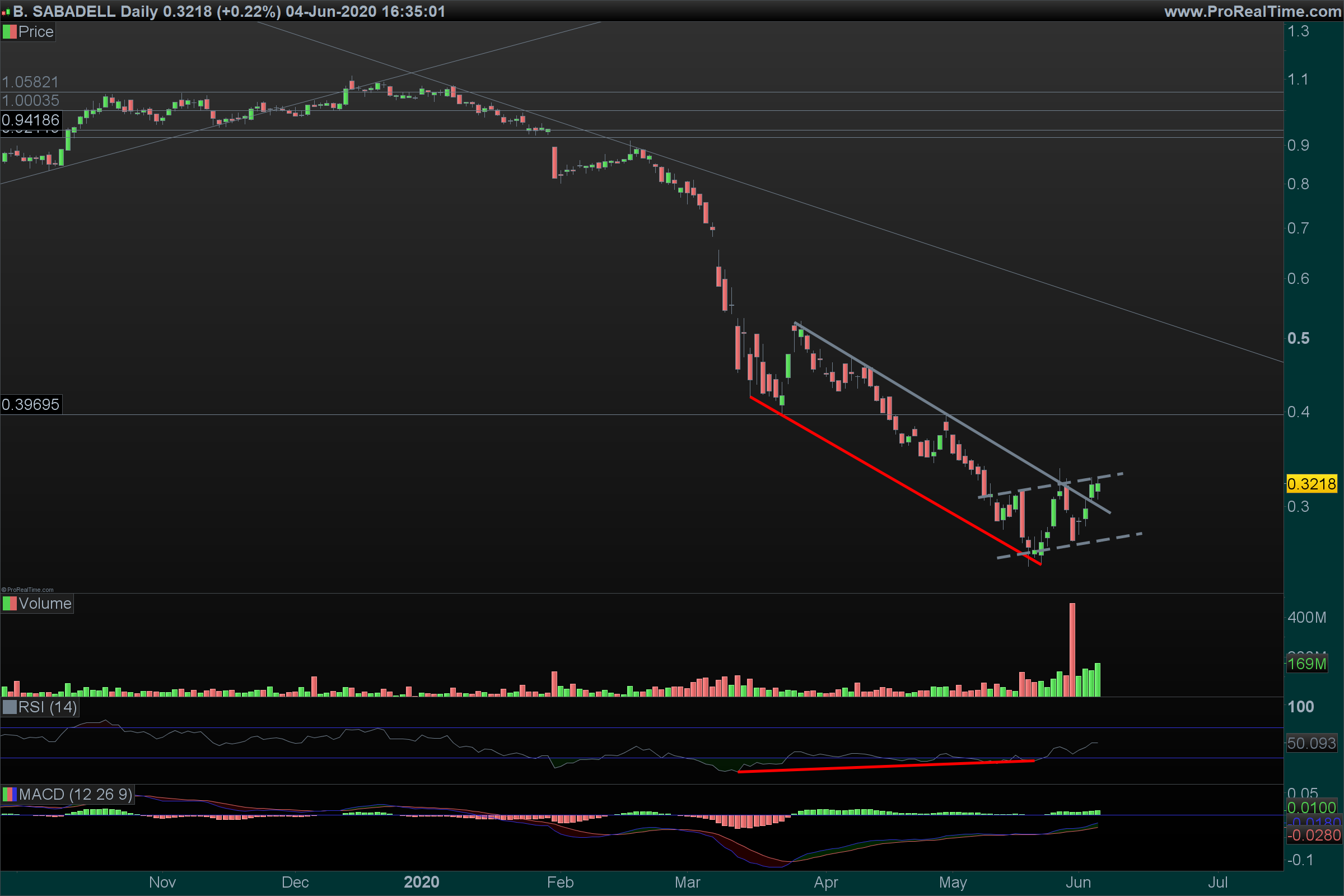Open the RSI (14) indicator settings label
The height and width of the screenshot is (896, 1344).
pyautogui.click(x=48, y=707)
